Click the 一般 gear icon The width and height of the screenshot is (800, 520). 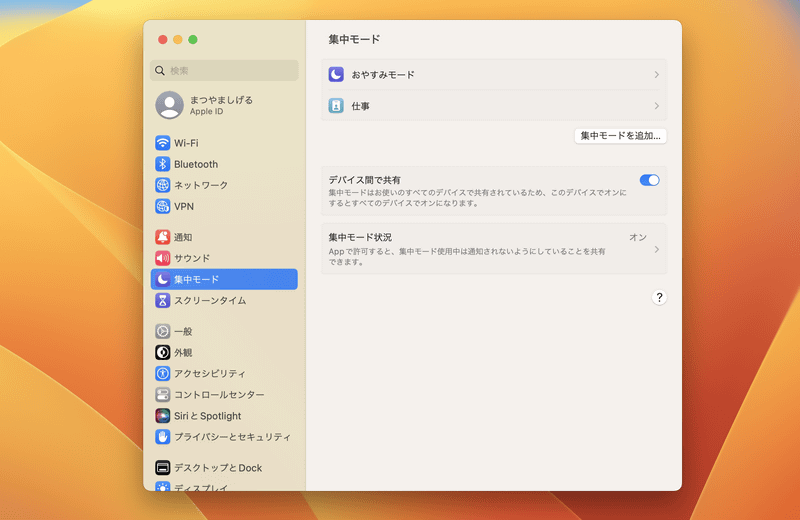162,331
